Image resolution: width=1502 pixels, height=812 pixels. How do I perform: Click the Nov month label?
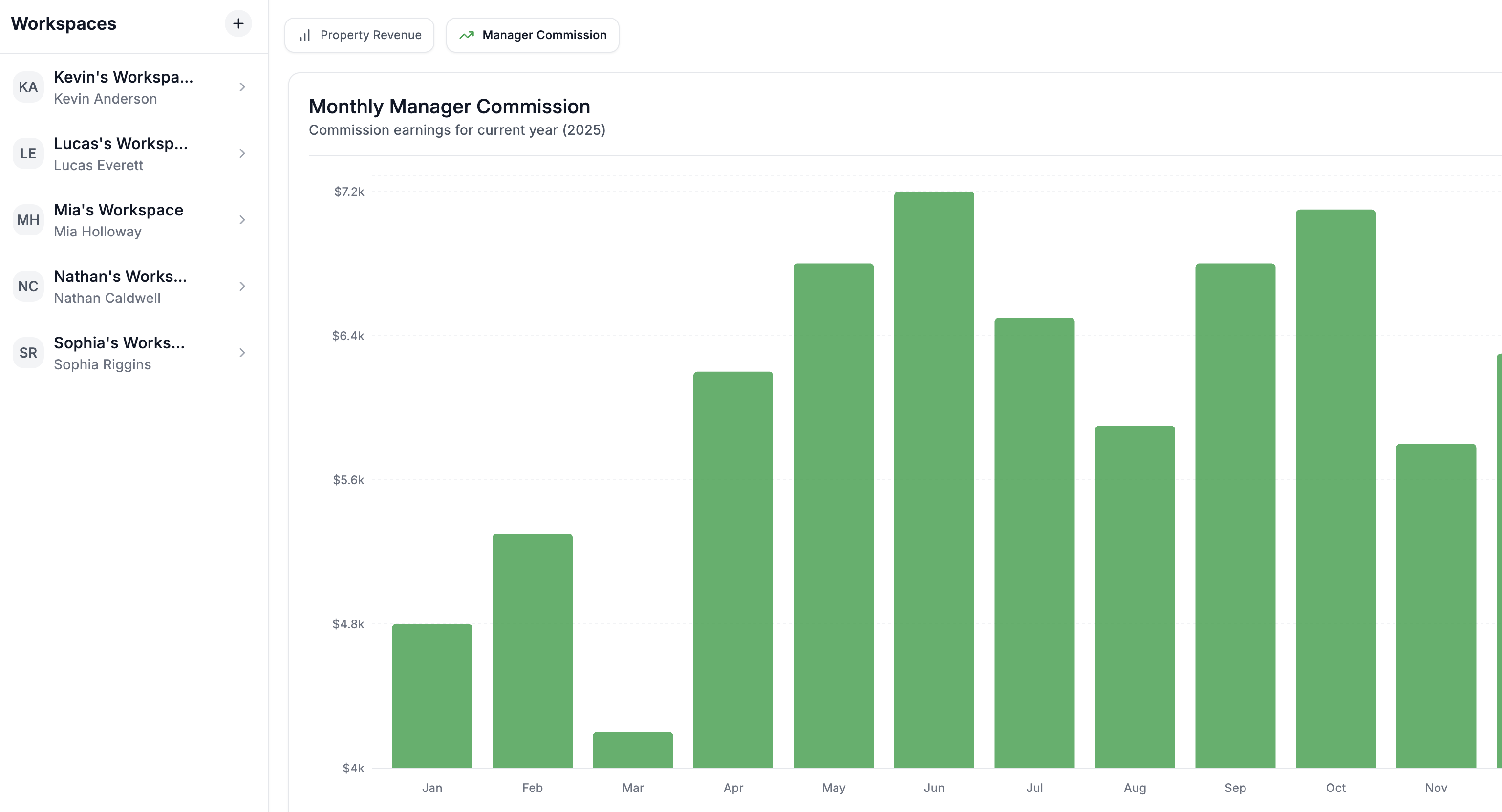pyautogui.click(x=1436, y=788)
